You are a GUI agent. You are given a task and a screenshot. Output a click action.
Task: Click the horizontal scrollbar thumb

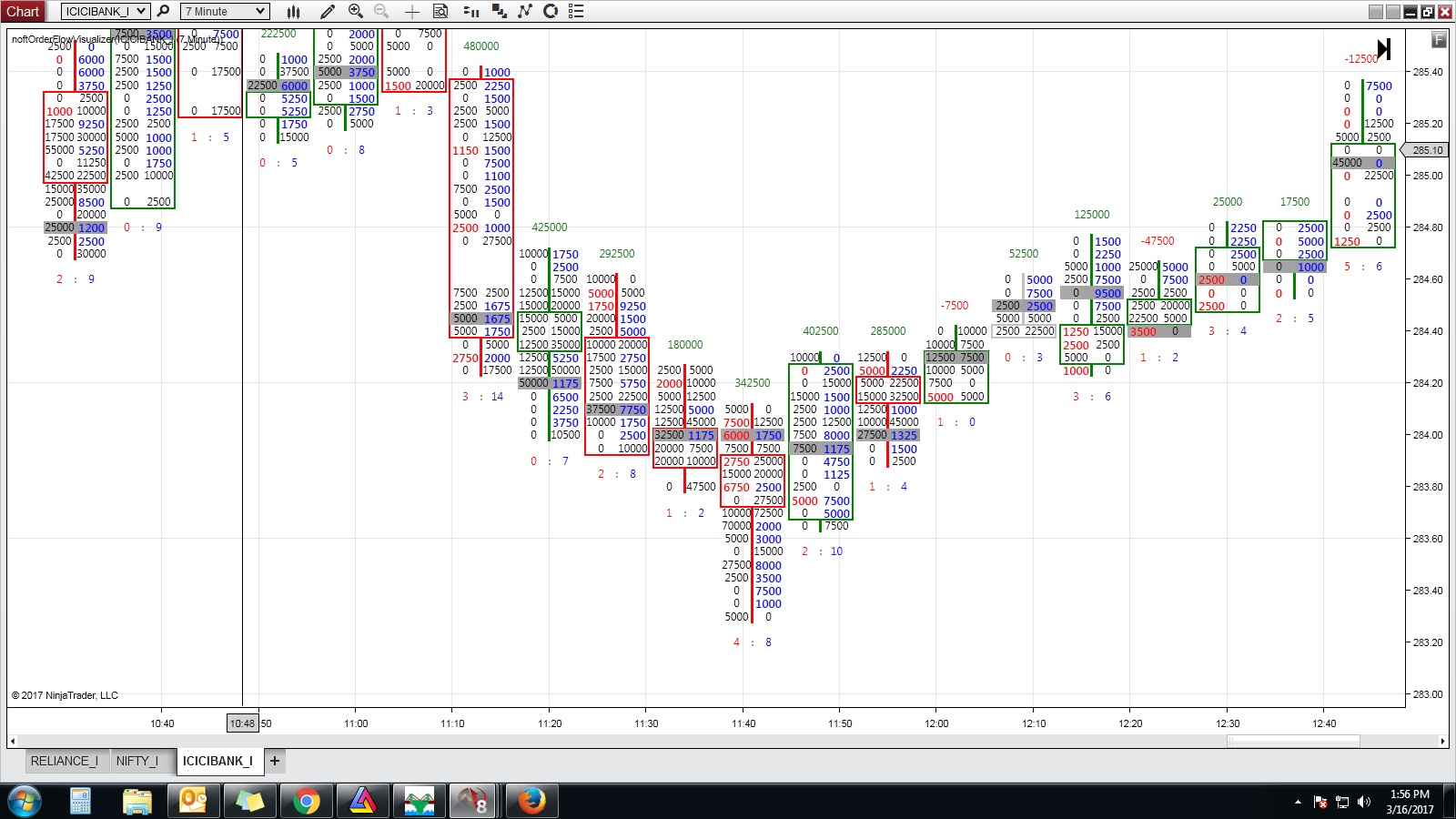coord(1293,742)
